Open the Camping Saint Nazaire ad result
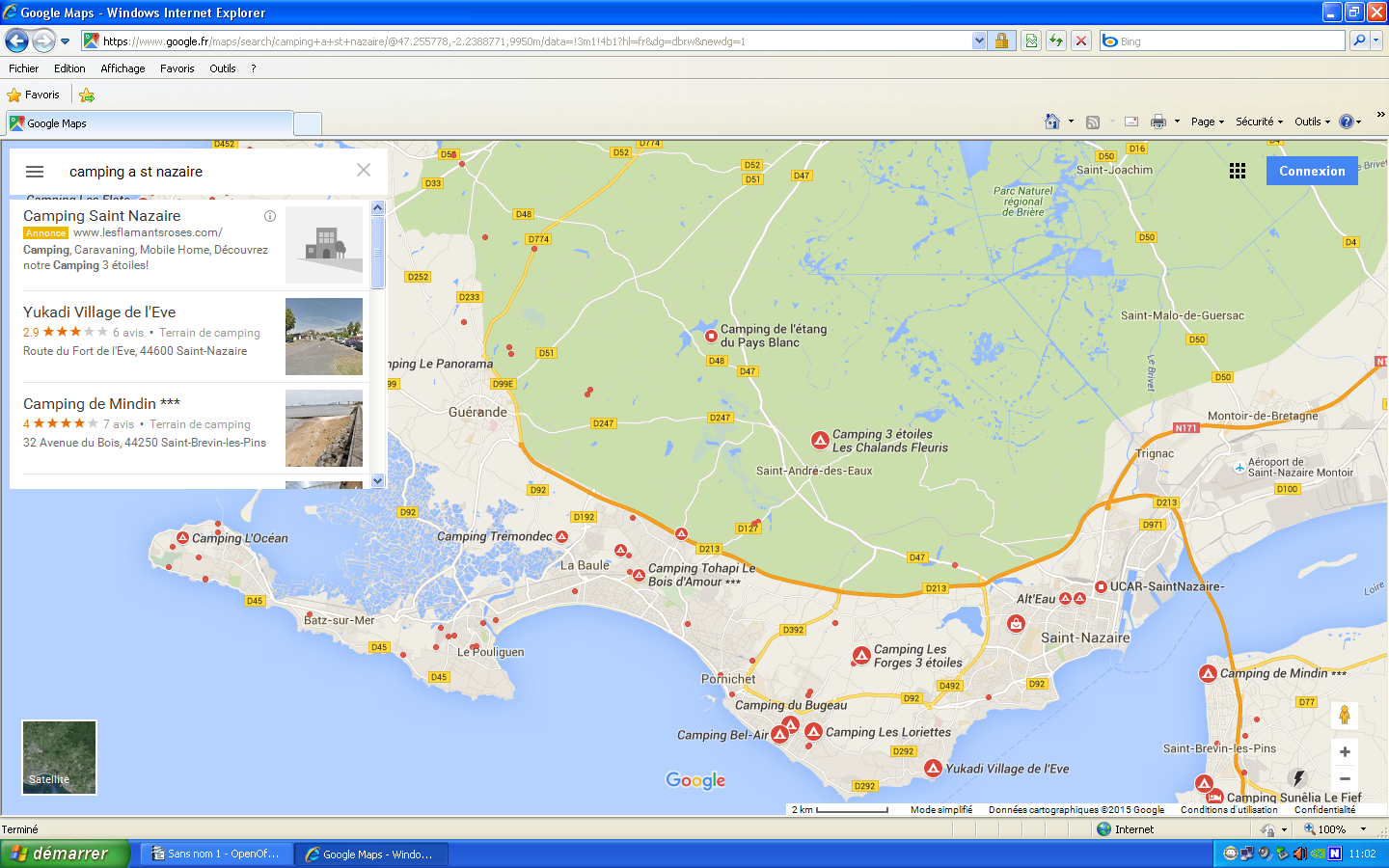This screenshot has height=868, width=1389. point(189,244)
